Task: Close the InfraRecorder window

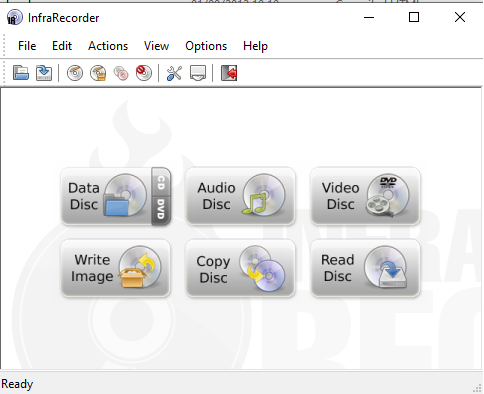Action: click(460, 17)
